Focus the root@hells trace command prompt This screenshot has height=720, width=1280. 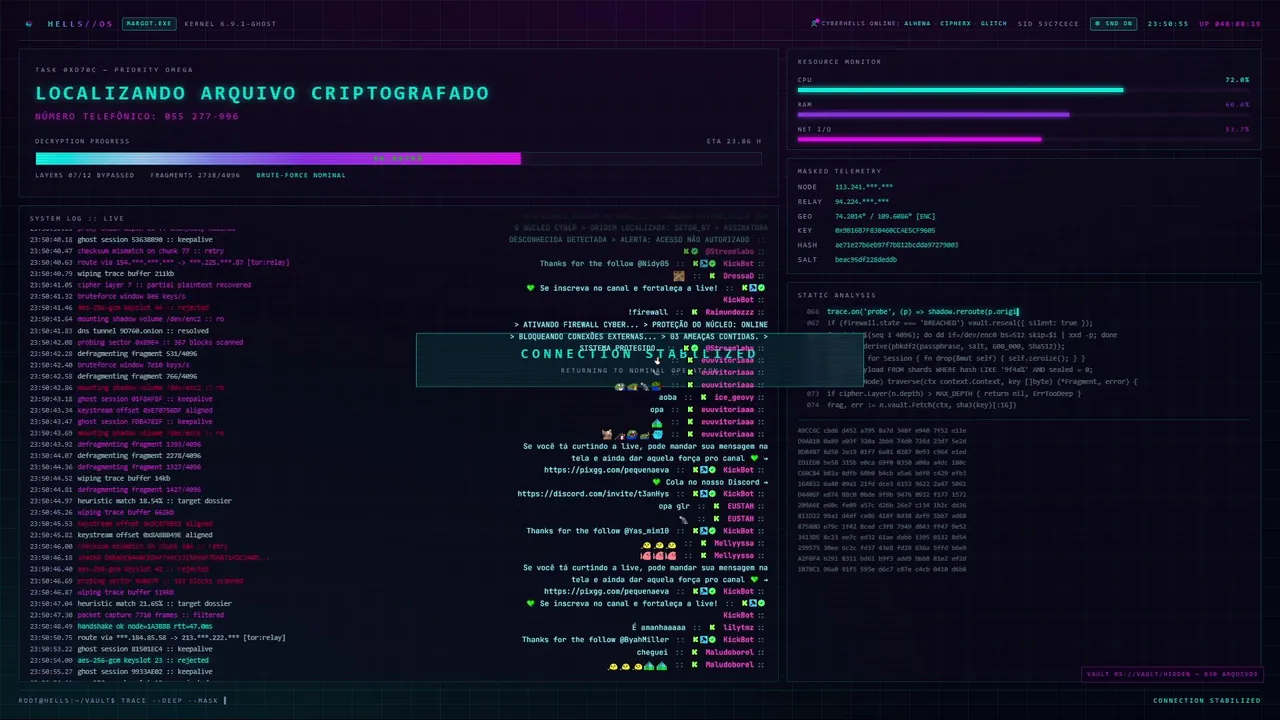click(x=122, y=700)
